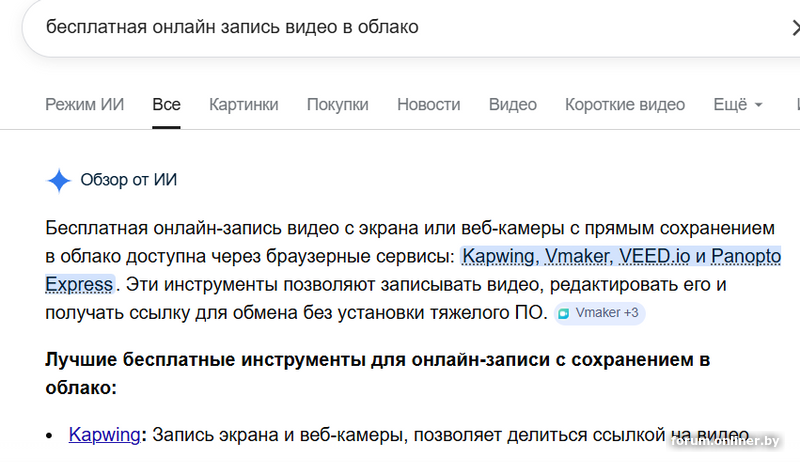Open the Картинки tab

coord(243,104)
